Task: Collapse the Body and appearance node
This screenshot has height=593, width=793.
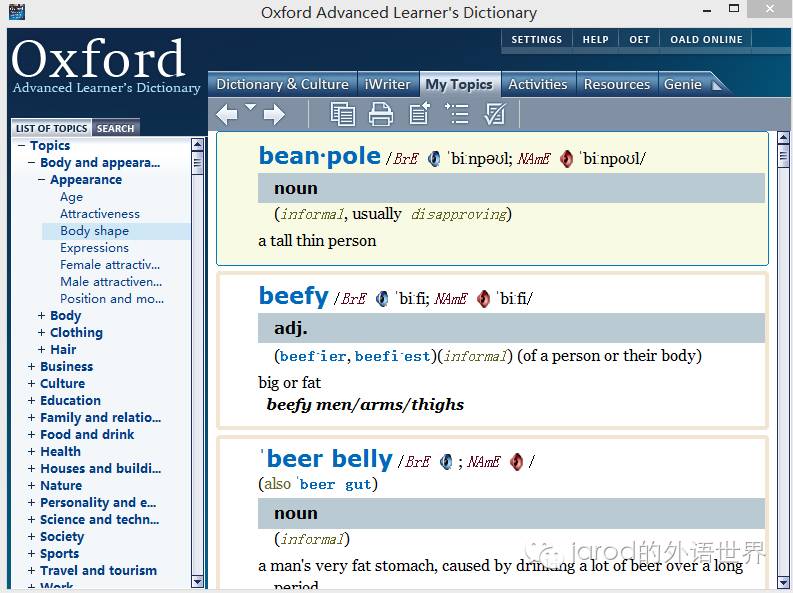Action: (31, 163)
